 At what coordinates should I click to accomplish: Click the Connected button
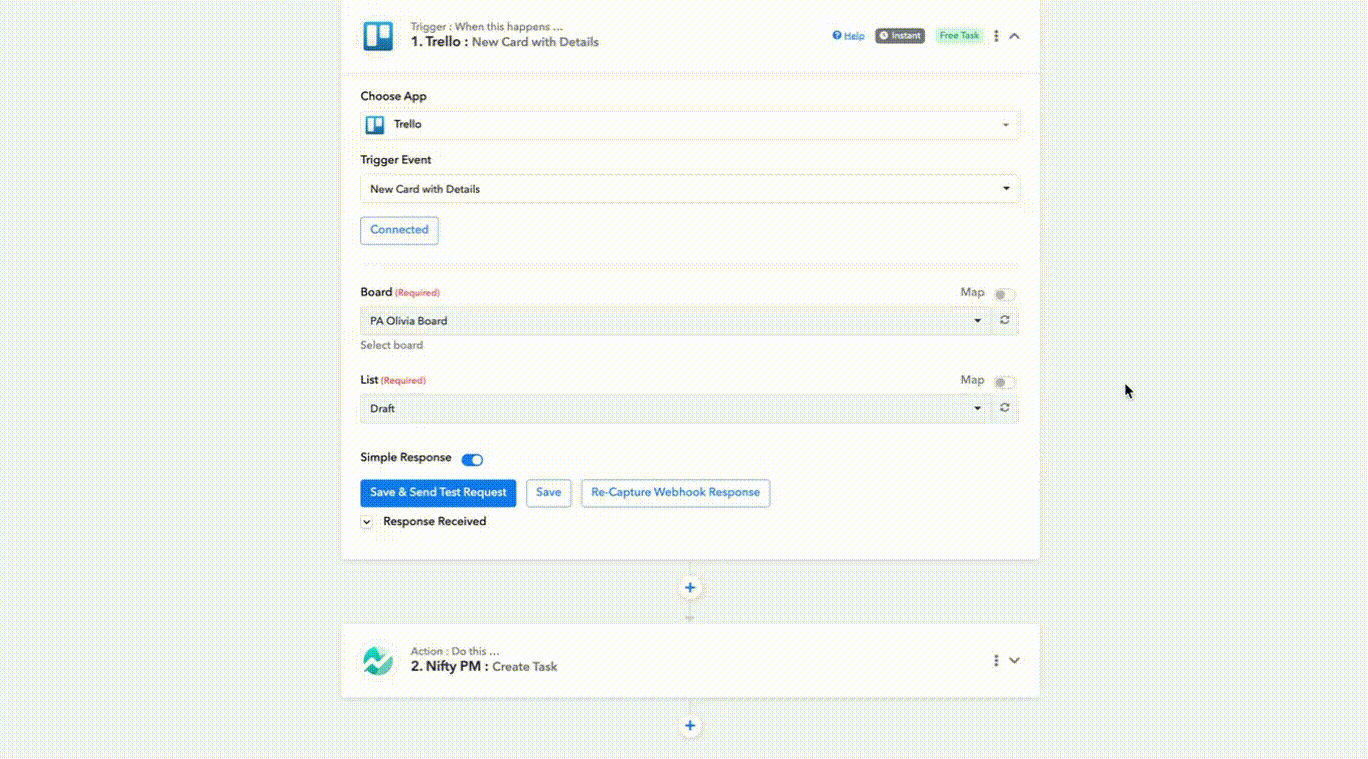pos(399,230)
